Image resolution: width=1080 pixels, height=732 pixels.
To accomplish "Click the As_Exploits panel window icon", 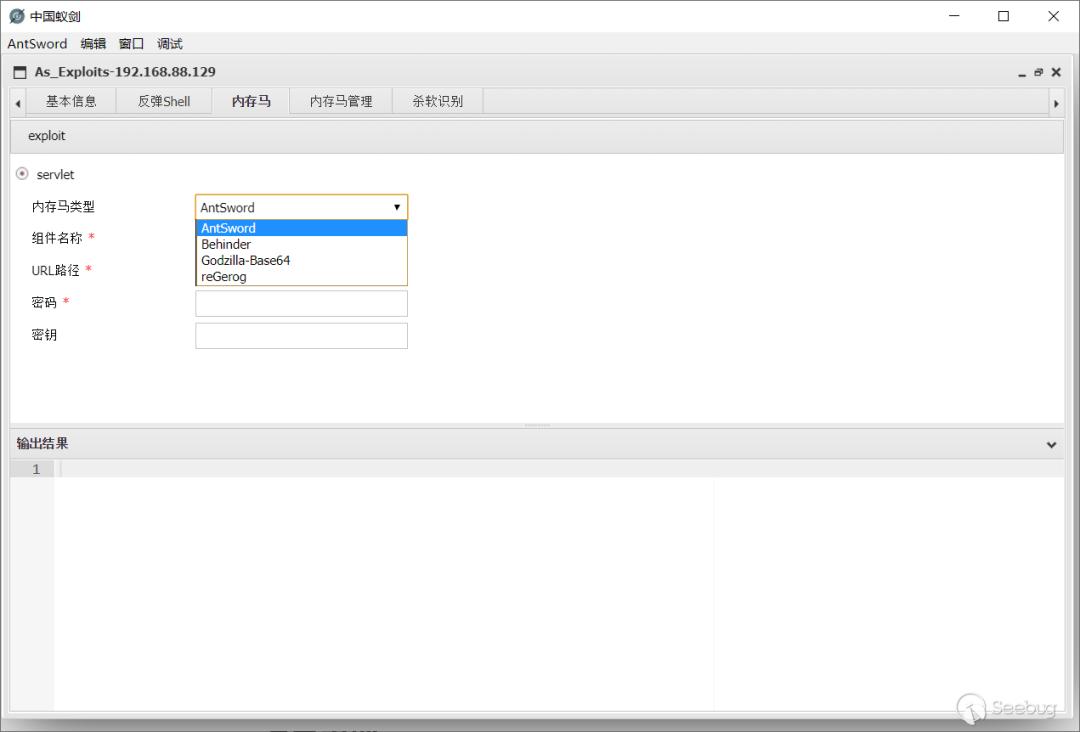I will [x=20, y=72].
